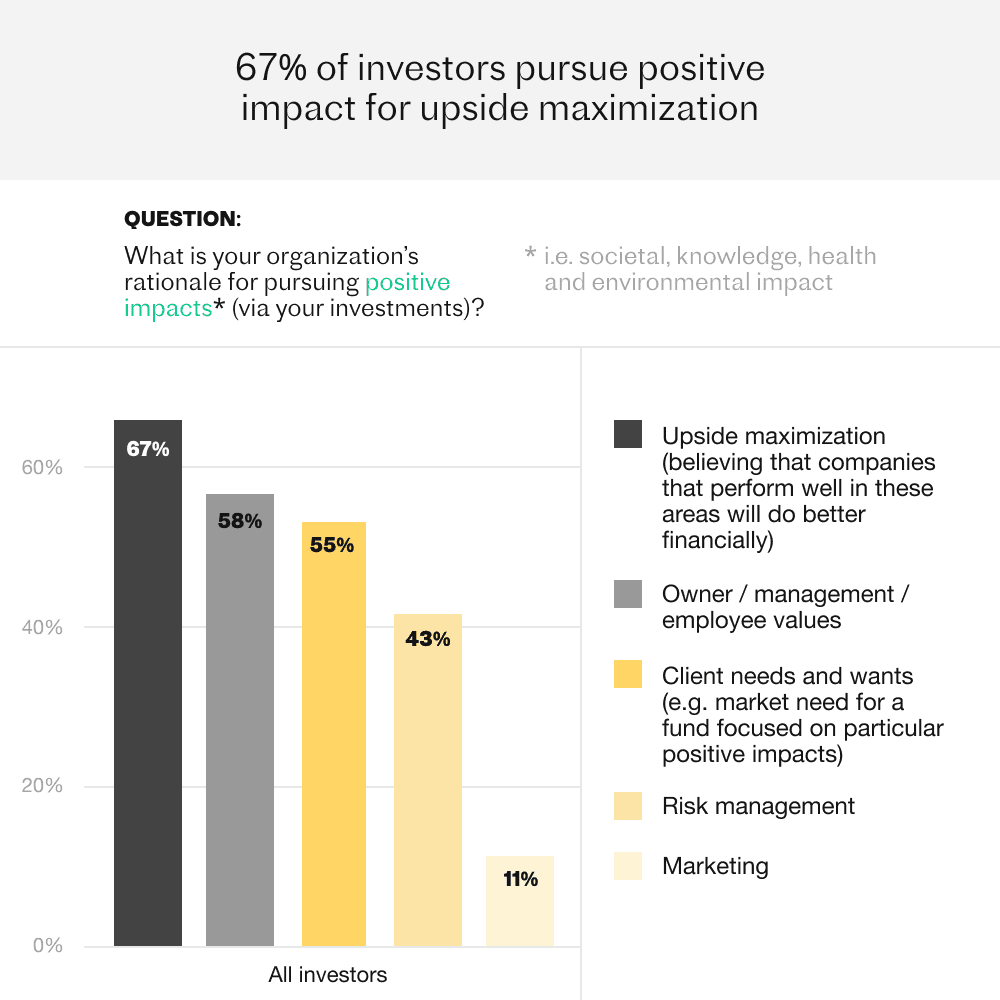Select the dark 67% bar
The height and width of the screenshot is (1000, 1000).
point(148,682)
